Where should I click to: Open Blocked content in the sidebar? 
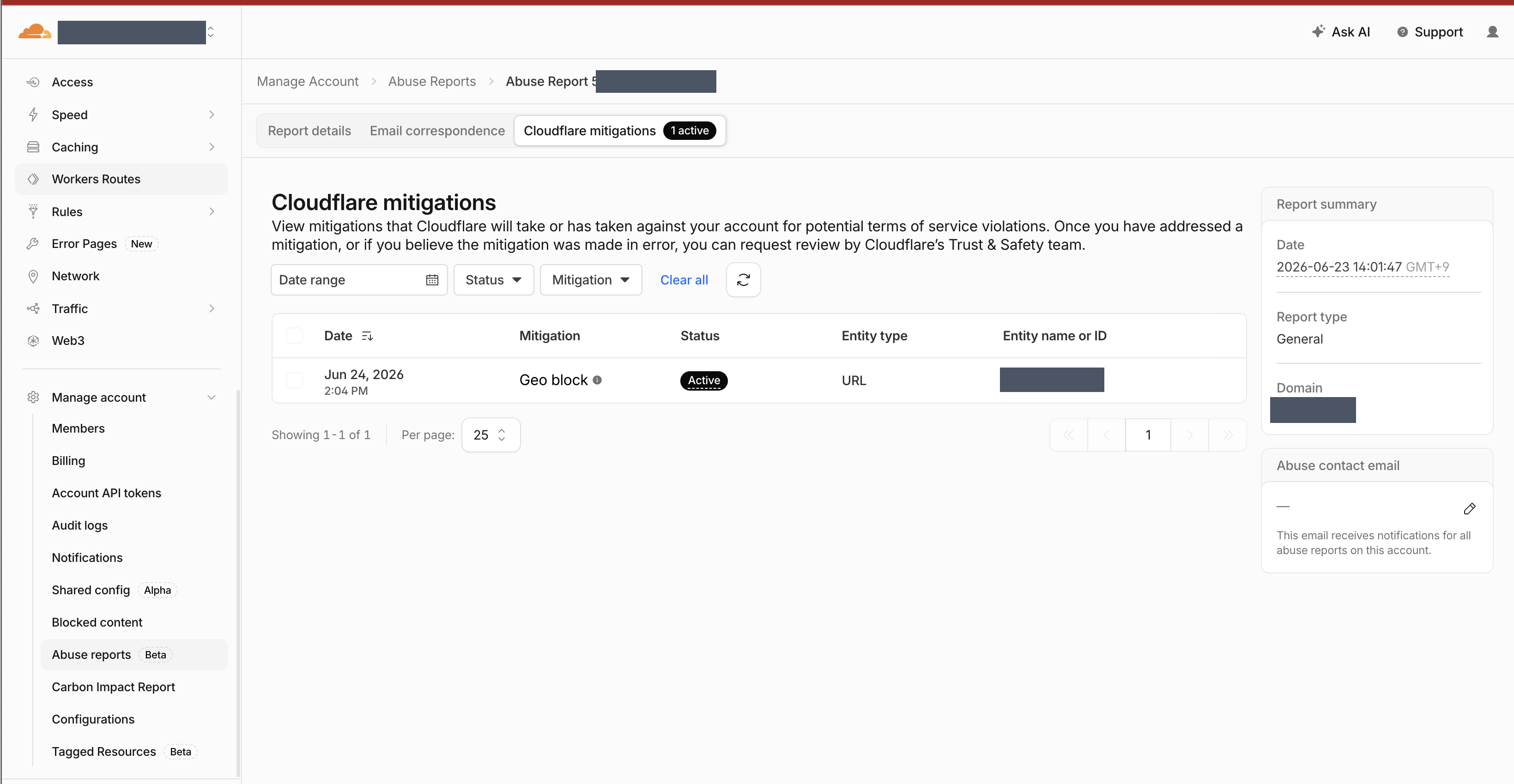coord(97,622)
